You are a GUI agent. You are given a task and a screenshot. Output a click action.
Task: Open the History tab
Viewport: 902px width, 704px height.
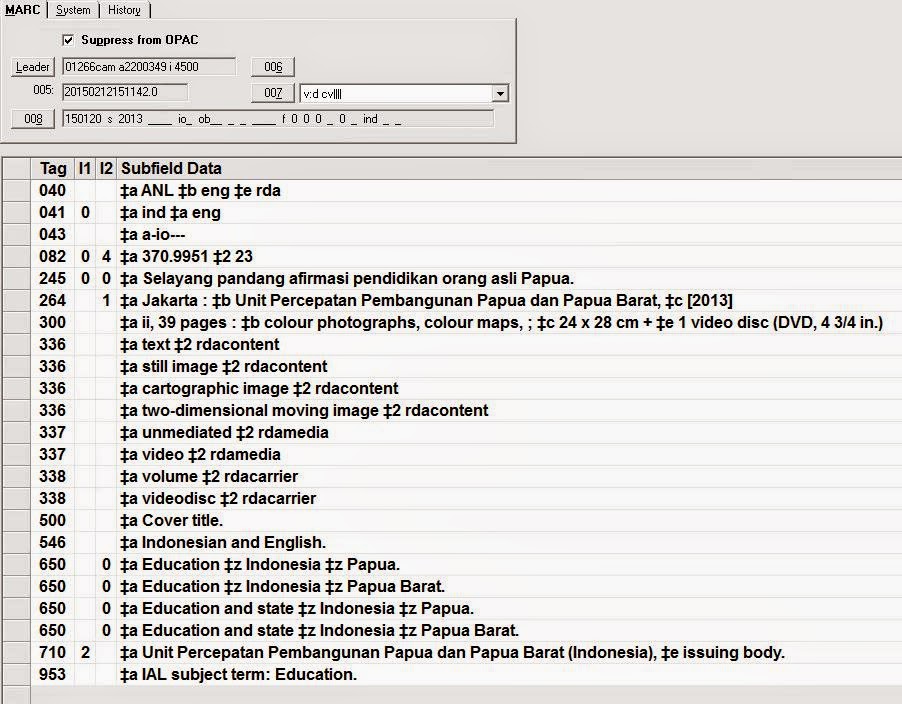pos(124,10)
